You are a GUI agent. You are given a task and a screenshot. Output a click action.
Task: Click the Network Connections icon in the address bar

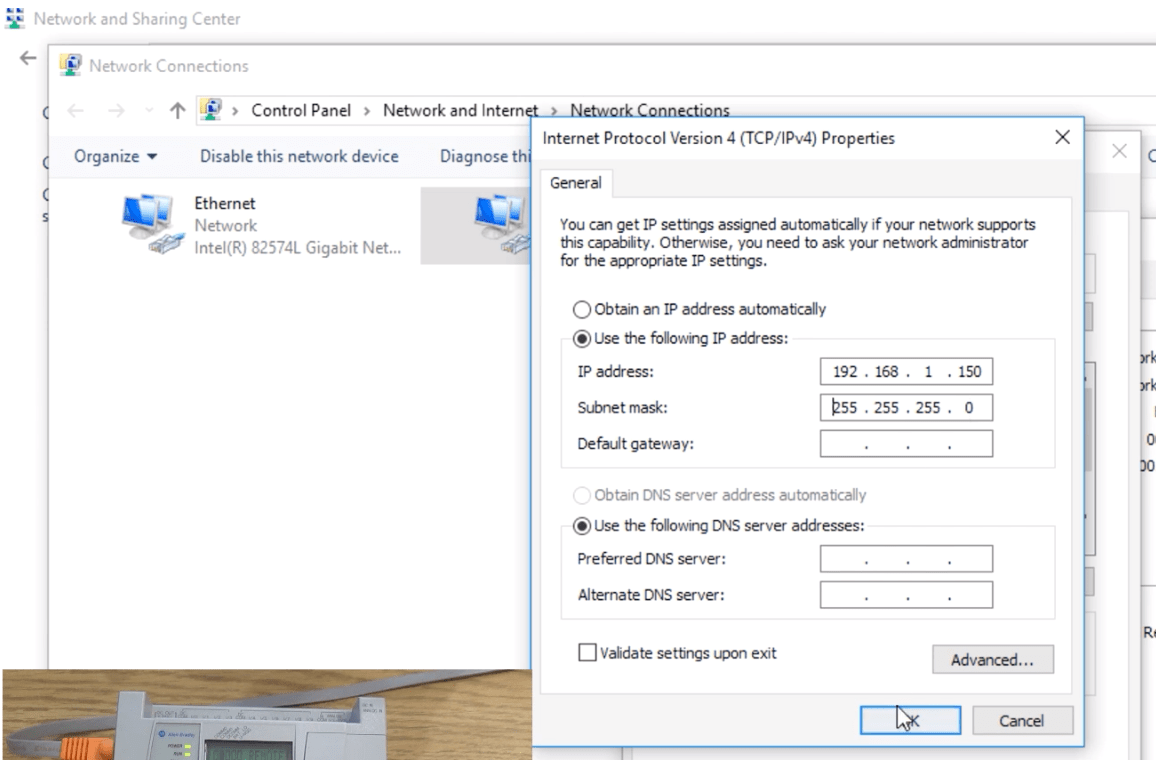[x=210, y=110]
